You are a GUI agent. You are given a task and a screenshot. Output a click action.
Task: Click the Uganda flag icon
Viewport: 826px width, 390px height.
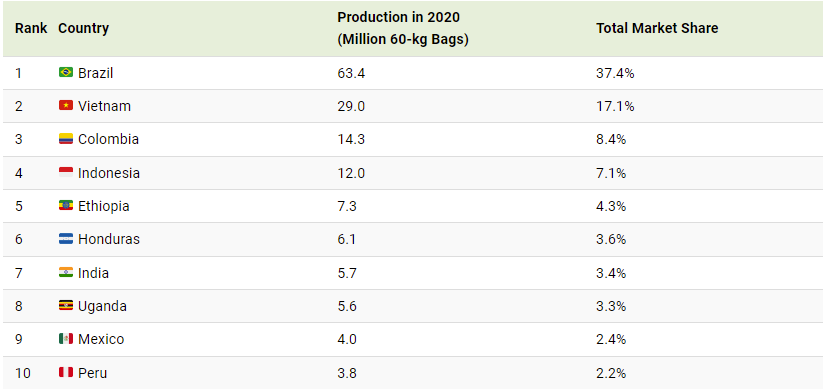point(66,306)
